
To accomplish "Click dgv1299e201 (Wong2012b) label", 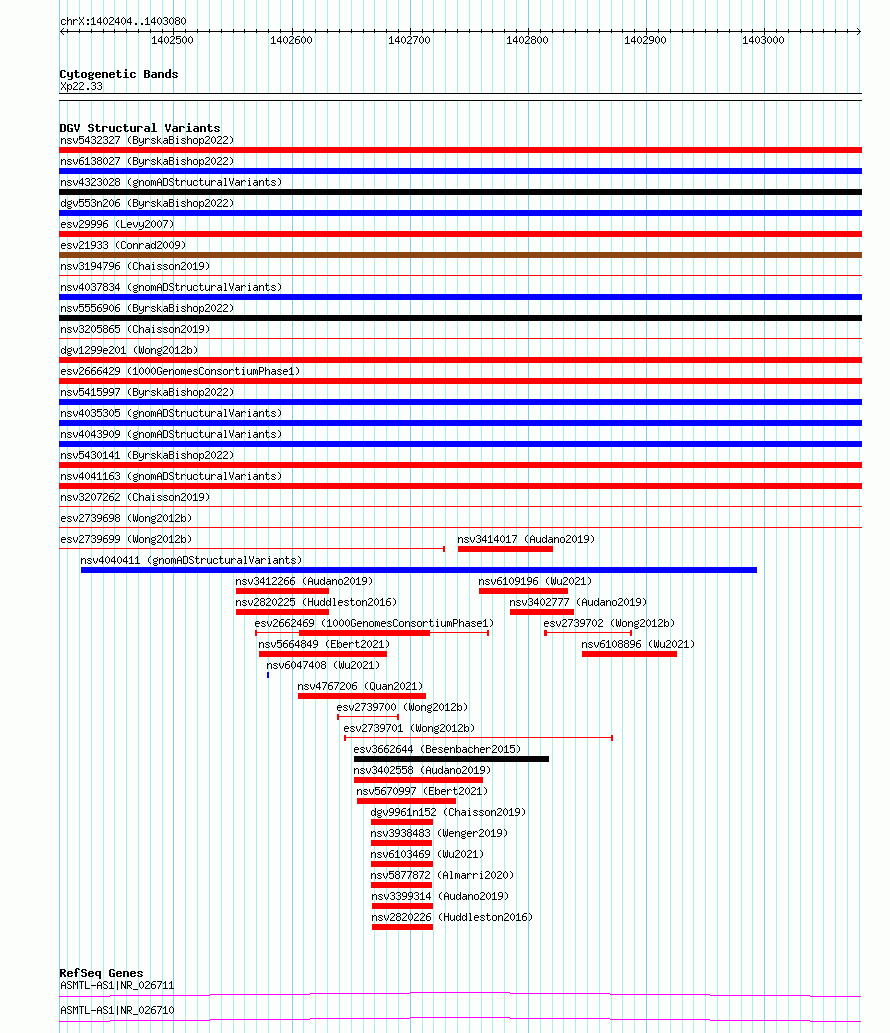I will pos(129,350).
